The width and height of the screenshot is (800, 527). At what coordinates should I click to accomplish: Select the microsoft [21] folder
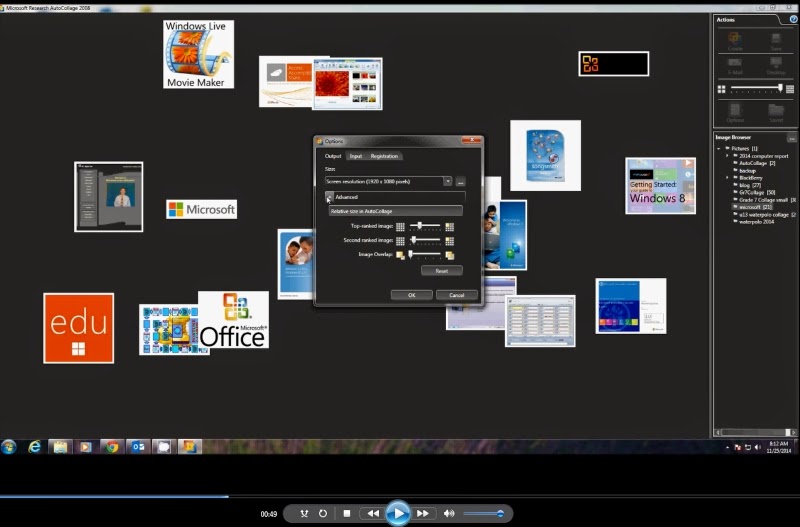(x=755, y=207)
